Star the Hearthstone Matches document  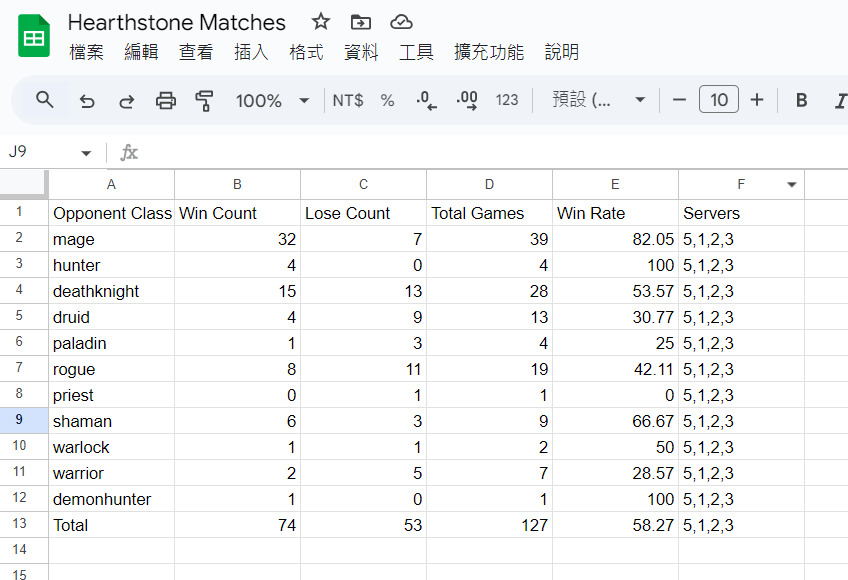point(321,22)
